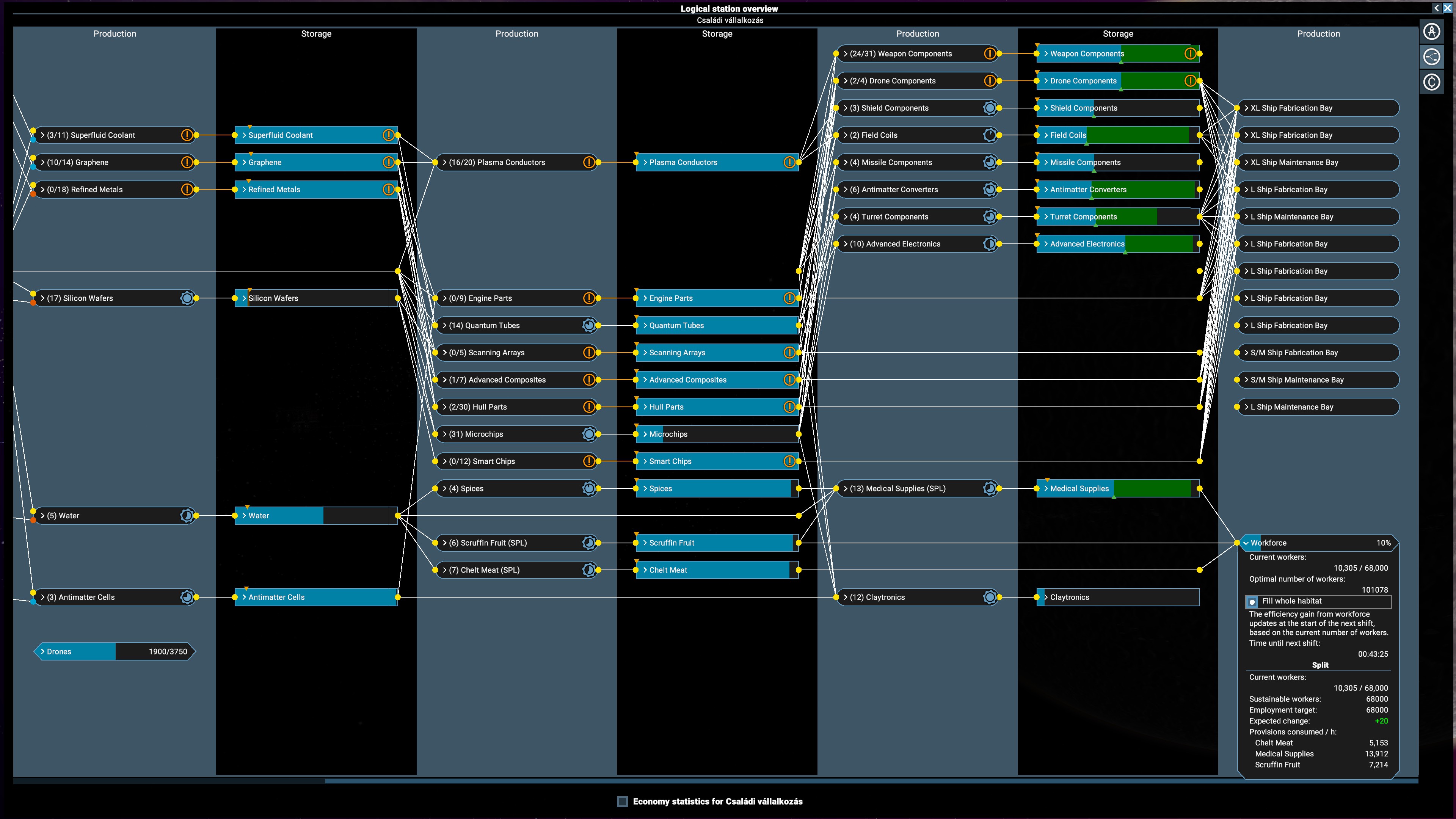Viewport: 1456px width, 819px height.
Task: Click gear icon on Shield Components production
Action: [x=990, y=108]
